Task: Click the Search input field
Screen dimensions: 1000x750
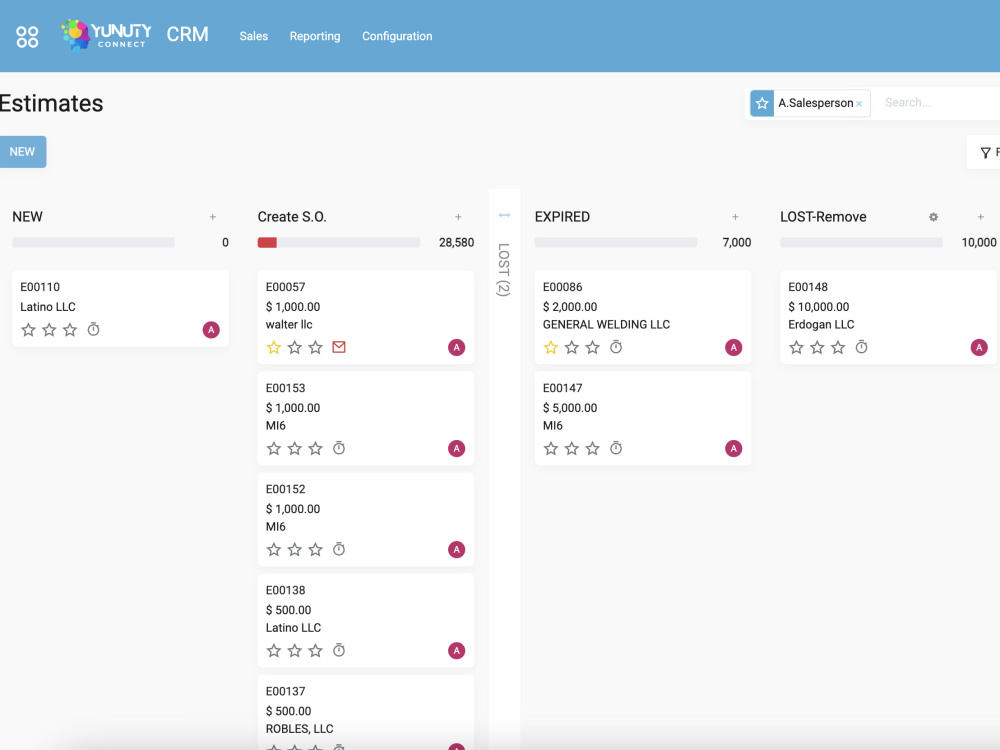Action: point(939,103)
